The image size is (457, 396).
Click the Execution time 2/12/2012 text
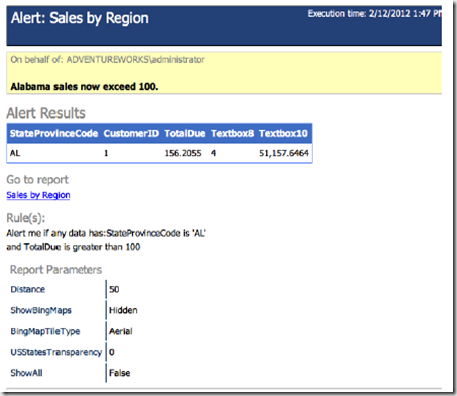(374, 14)
